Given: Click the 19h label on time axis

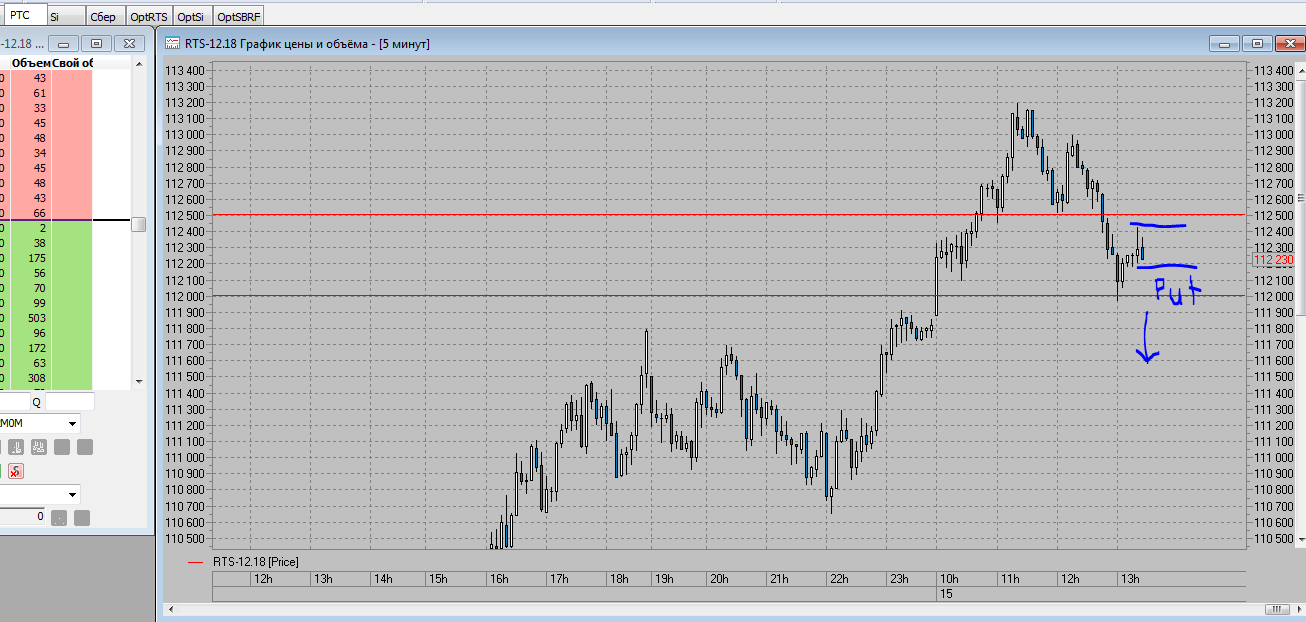Looking at the screenshot, I should [663, 579].
